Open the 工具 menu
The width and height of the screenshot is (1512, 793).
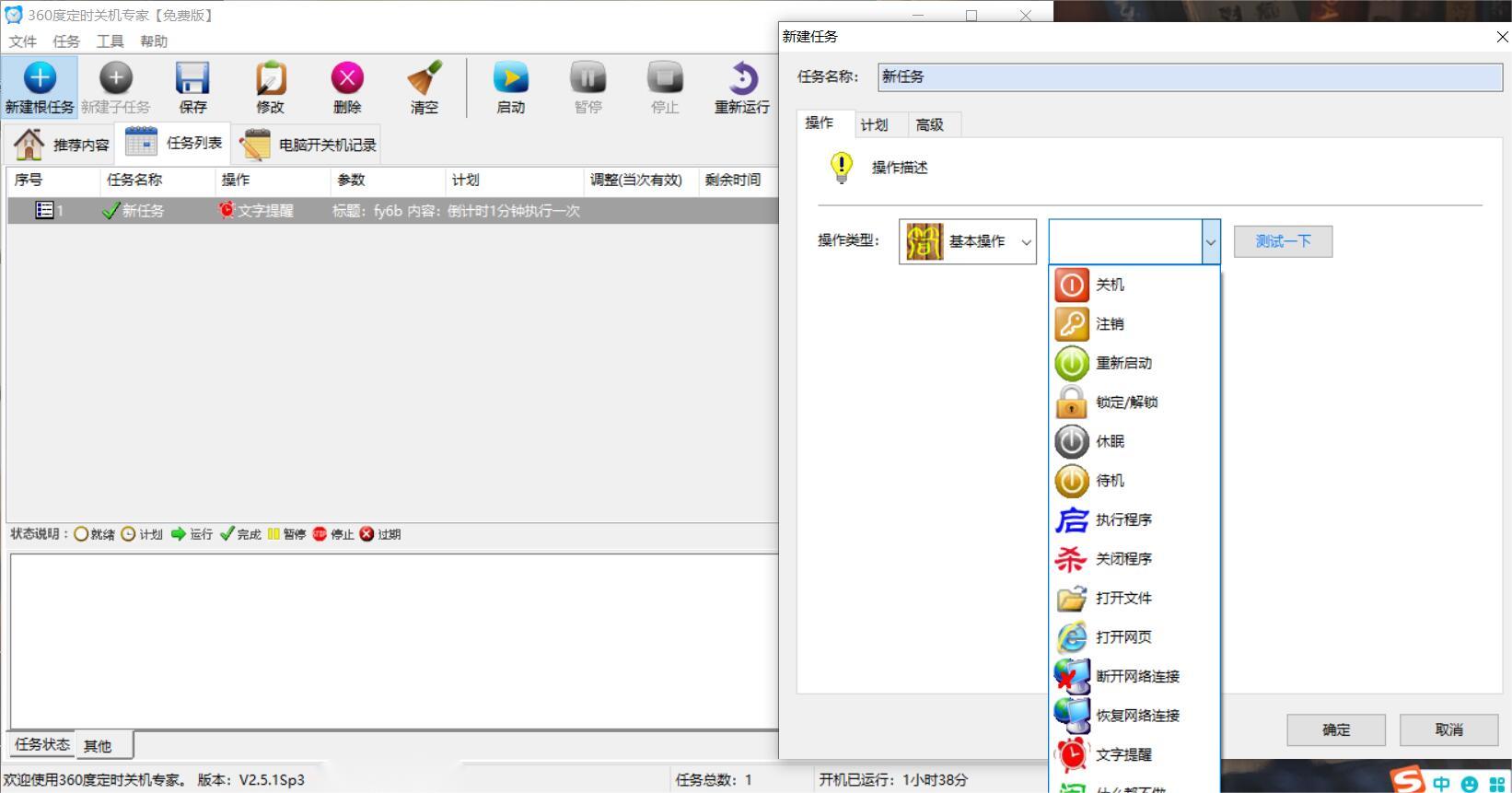point(110,41)
